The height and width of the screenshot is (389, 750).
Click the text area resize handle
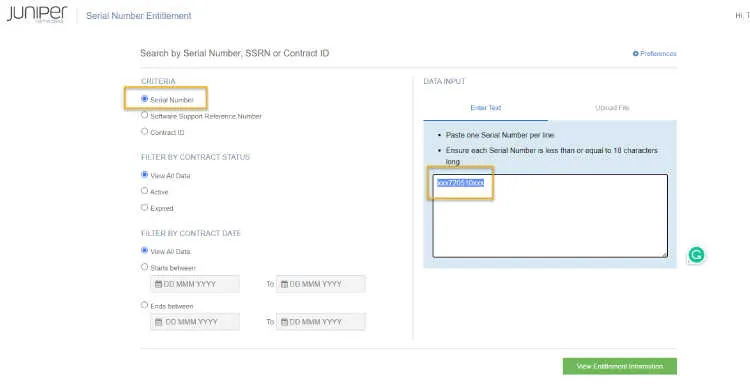click(x=664, y=255)
